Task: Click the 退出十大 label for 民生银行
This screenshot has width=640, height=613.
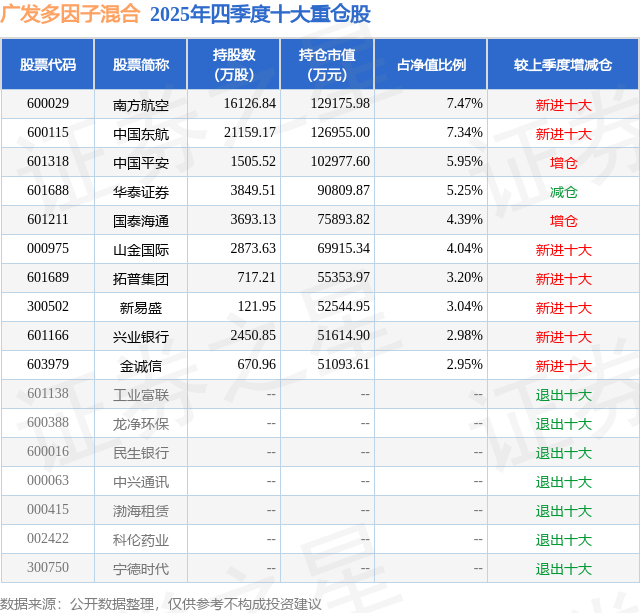Action: tap(563, 453)
